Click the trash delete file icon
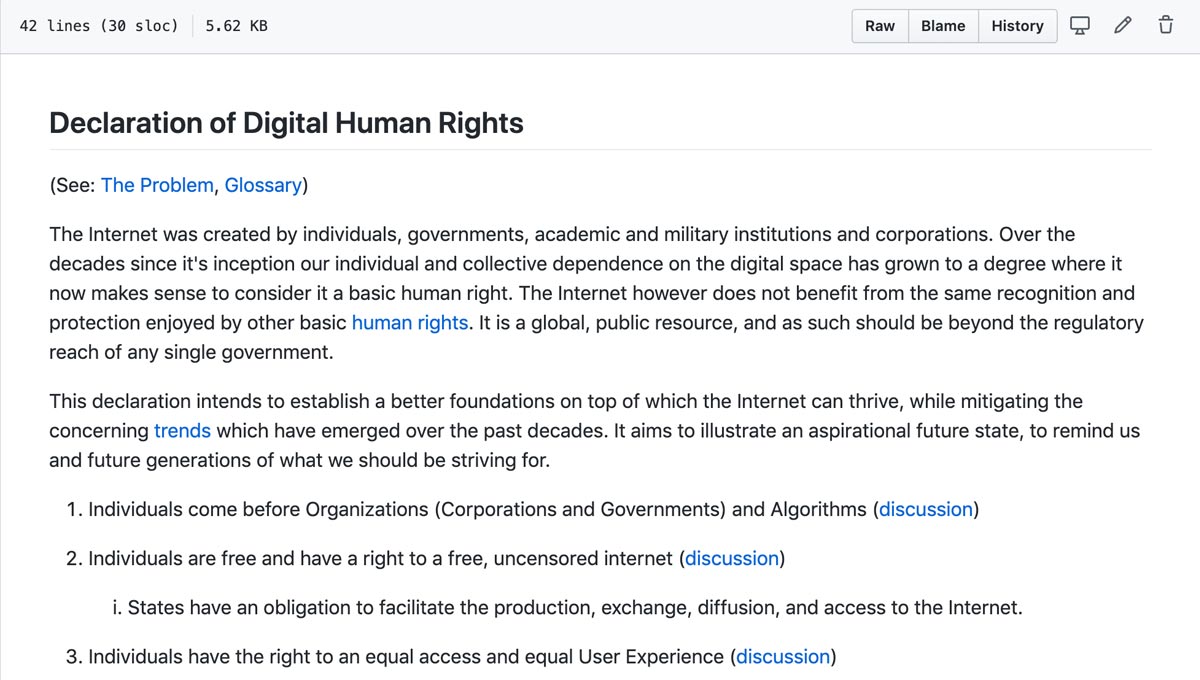 1165,26
